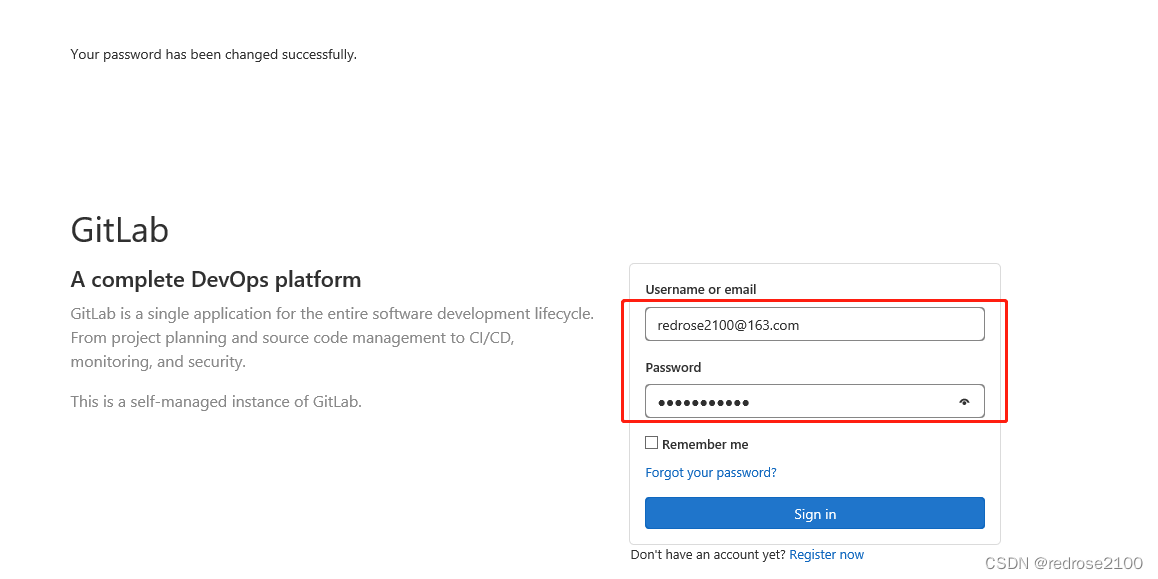
Task: Select the Username or email field
Action: [x=814, y=324]
